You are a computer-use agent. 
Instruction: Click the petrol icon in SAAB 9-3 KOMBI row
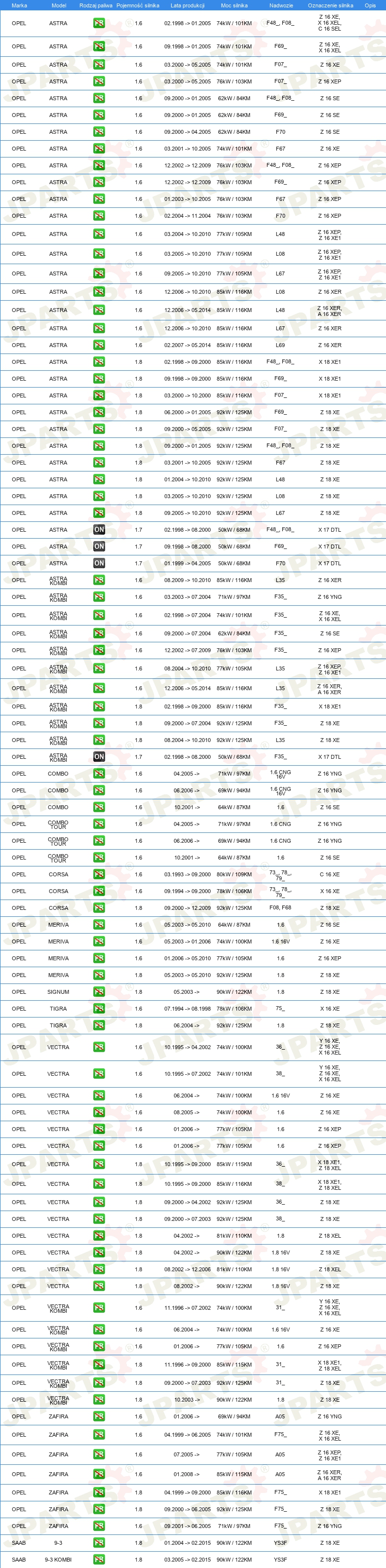click(x=99, y=1560)
